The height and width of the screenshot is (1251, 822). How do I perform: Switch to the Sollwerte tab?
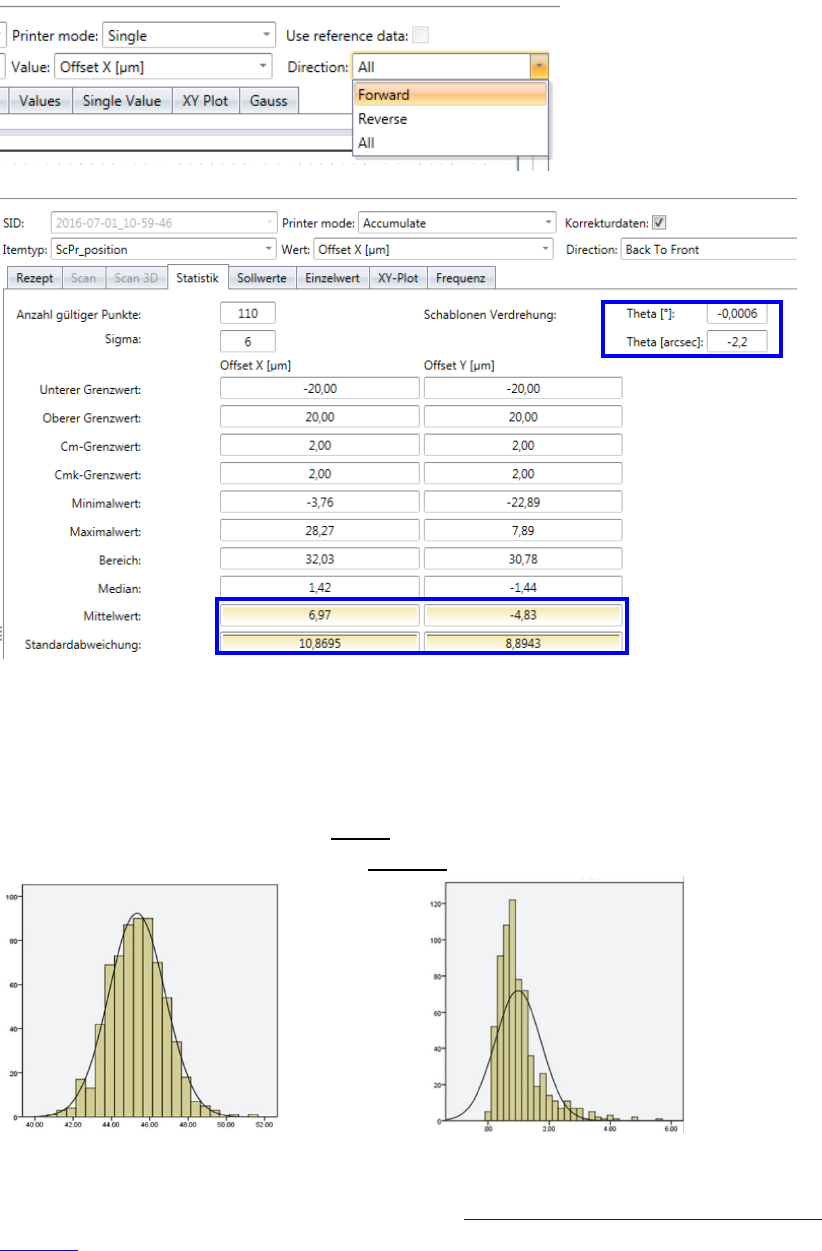point(262,278)
